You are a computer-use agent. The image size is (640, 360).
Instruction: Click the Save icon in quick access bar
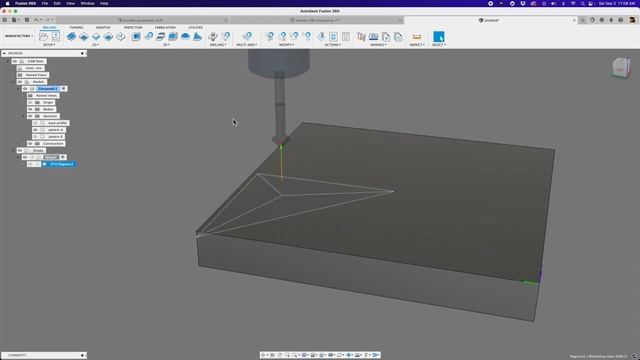point(27,20)
